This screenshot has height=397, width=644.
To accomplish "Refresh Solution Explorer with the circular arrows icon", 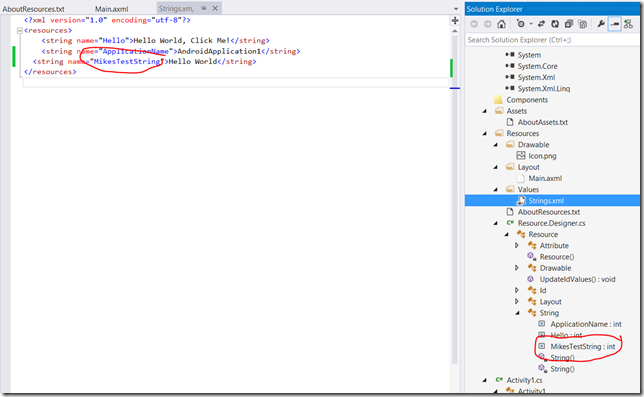I will tap(555, 24).
